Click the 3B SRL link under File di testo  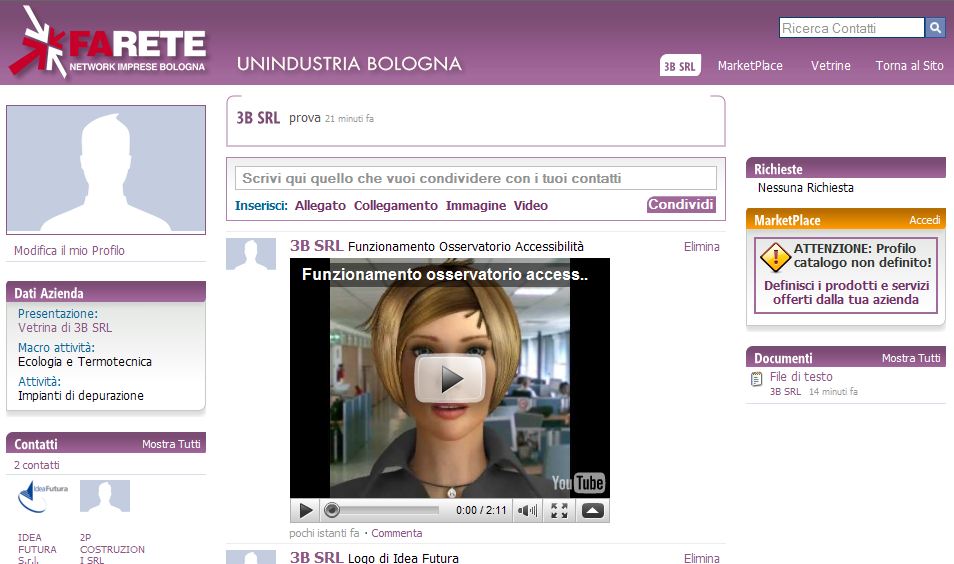(x=785, y=392)
